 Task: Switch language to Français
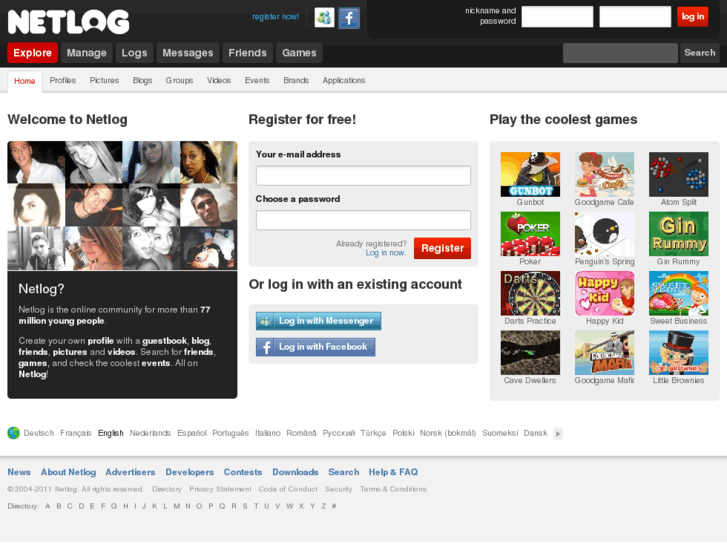76,433
